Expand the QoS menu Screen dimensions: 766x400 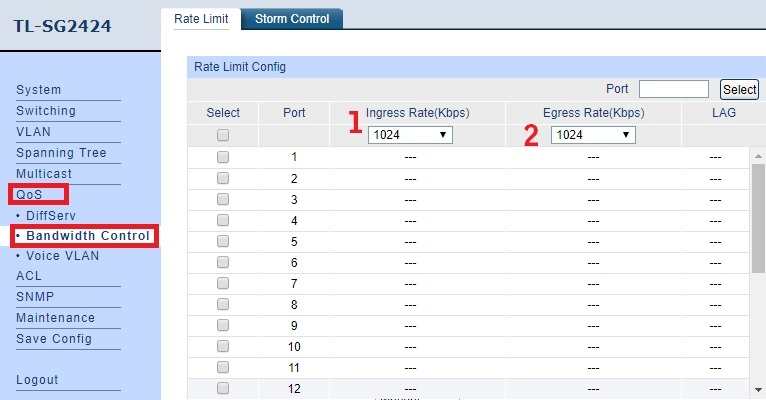tap(29, 195)
